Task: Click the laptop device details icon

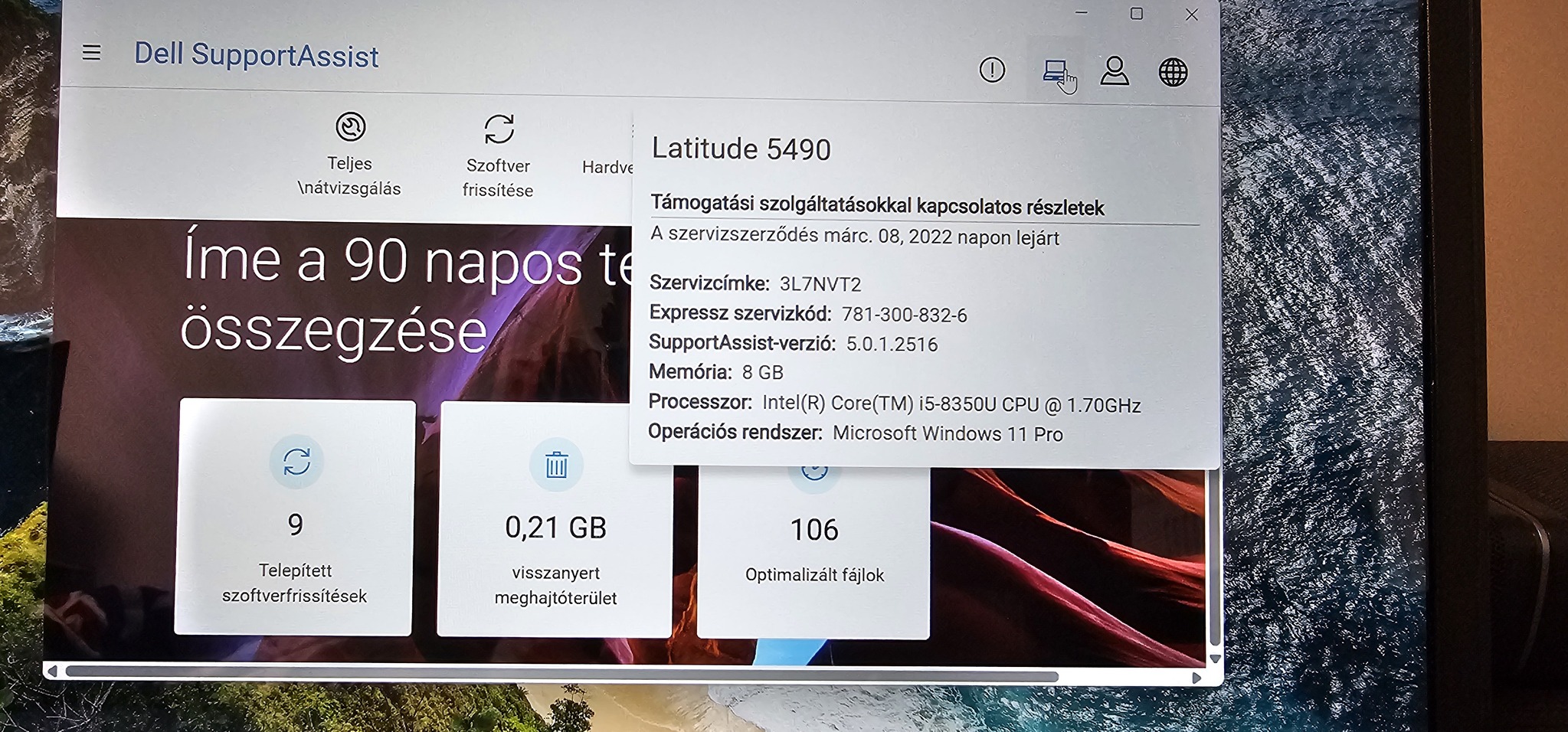Action: pyautogui.click(x=1056, y=71)
